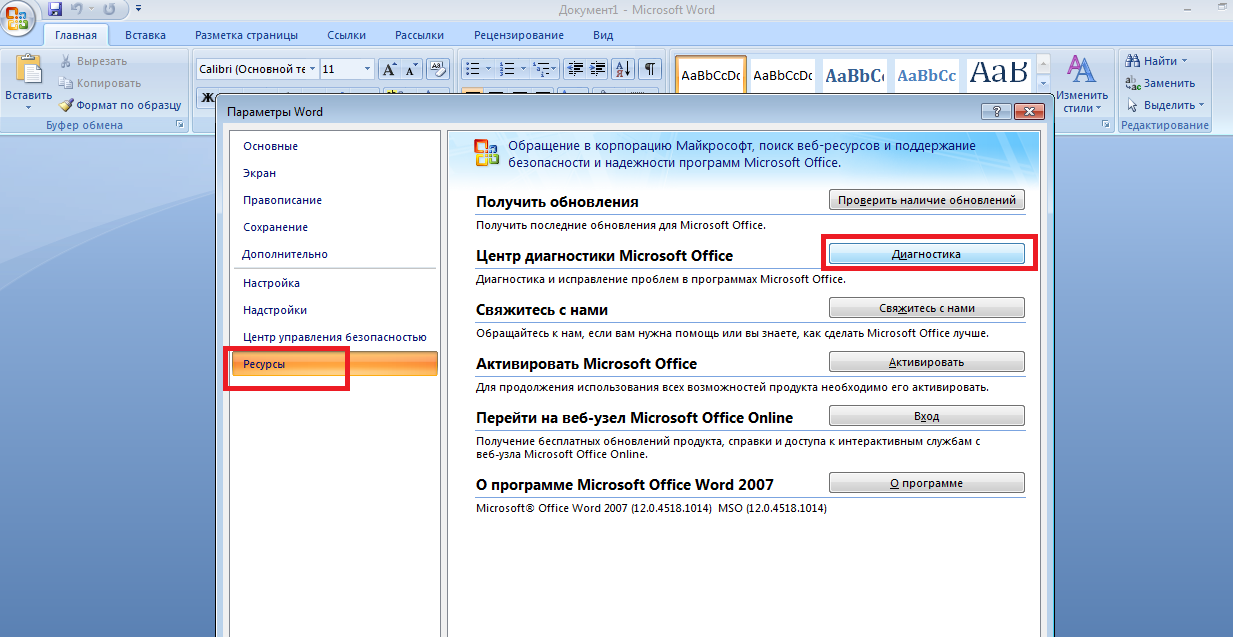Click the Shrink Font icon
Viewport: 1233px width, 637px height.
click(x=411, y=69)
